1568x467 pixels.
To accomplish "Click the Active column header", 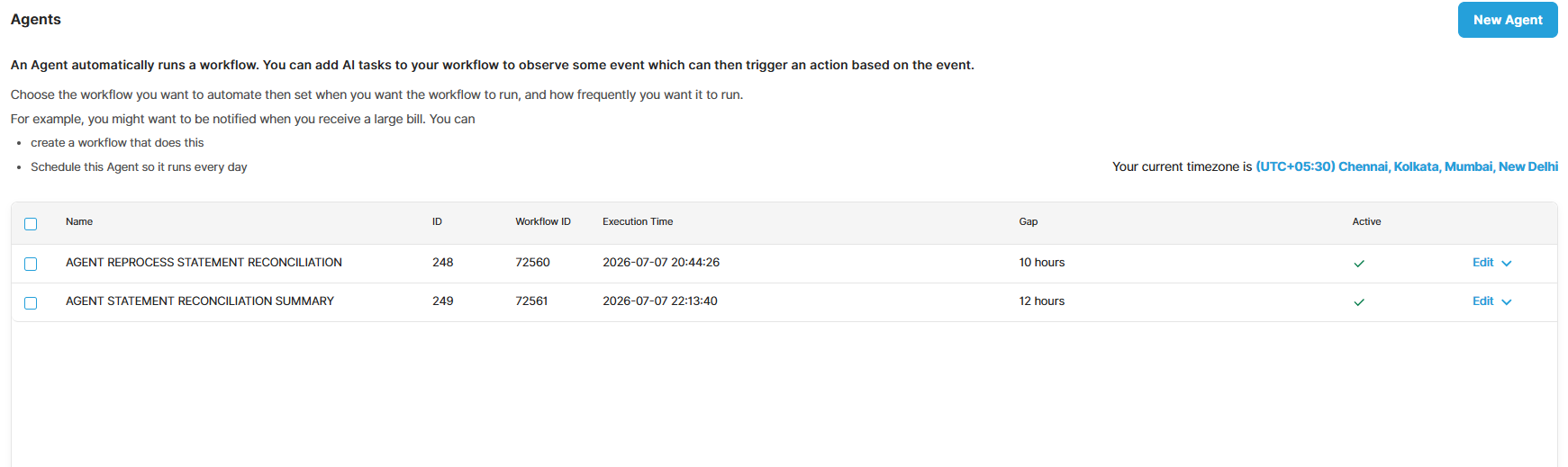I will [x=1366, y=221].
